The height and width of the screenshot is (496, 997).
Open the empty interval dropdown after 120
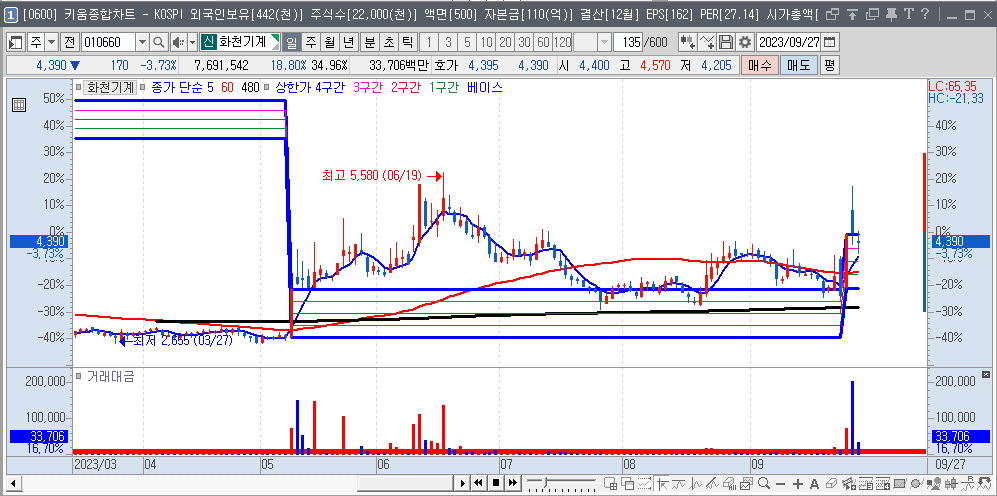(604, 43)
